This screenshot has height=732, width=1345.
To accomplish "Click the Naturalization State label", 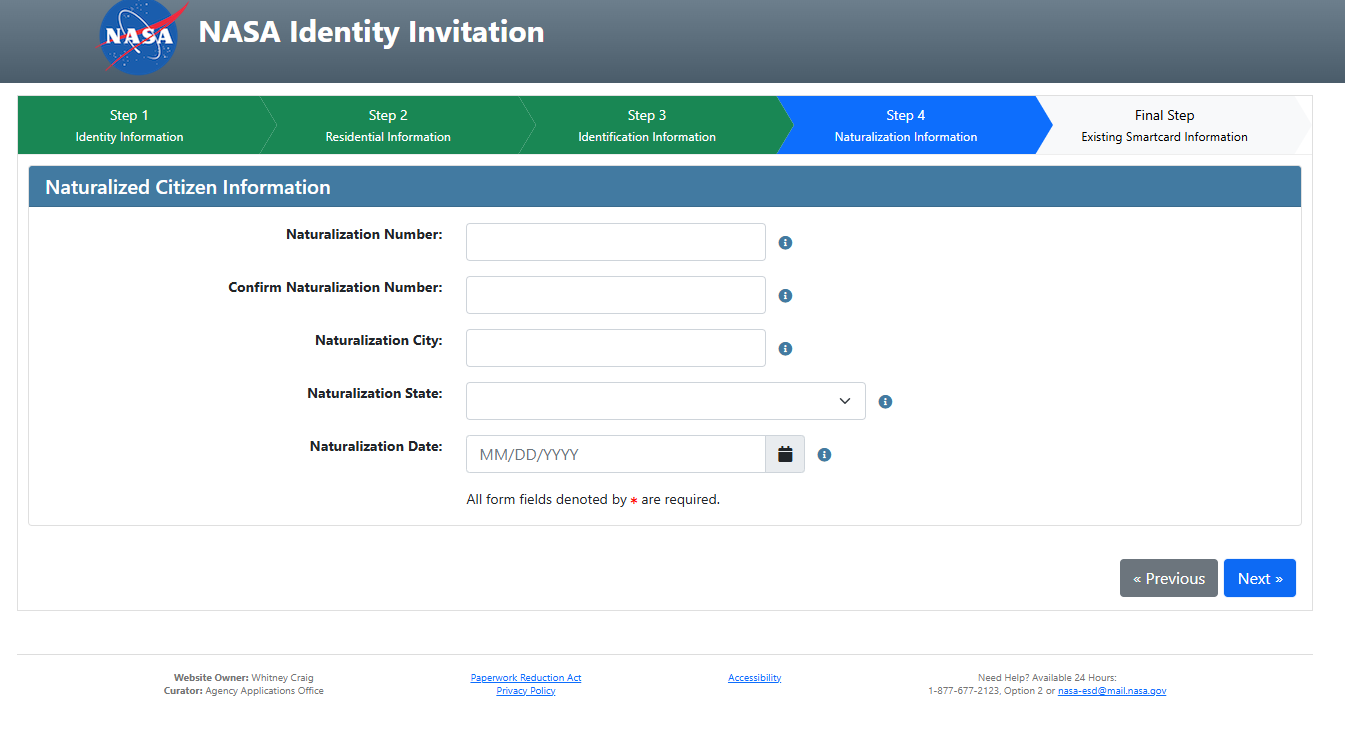I will click(x=375, y=394).
